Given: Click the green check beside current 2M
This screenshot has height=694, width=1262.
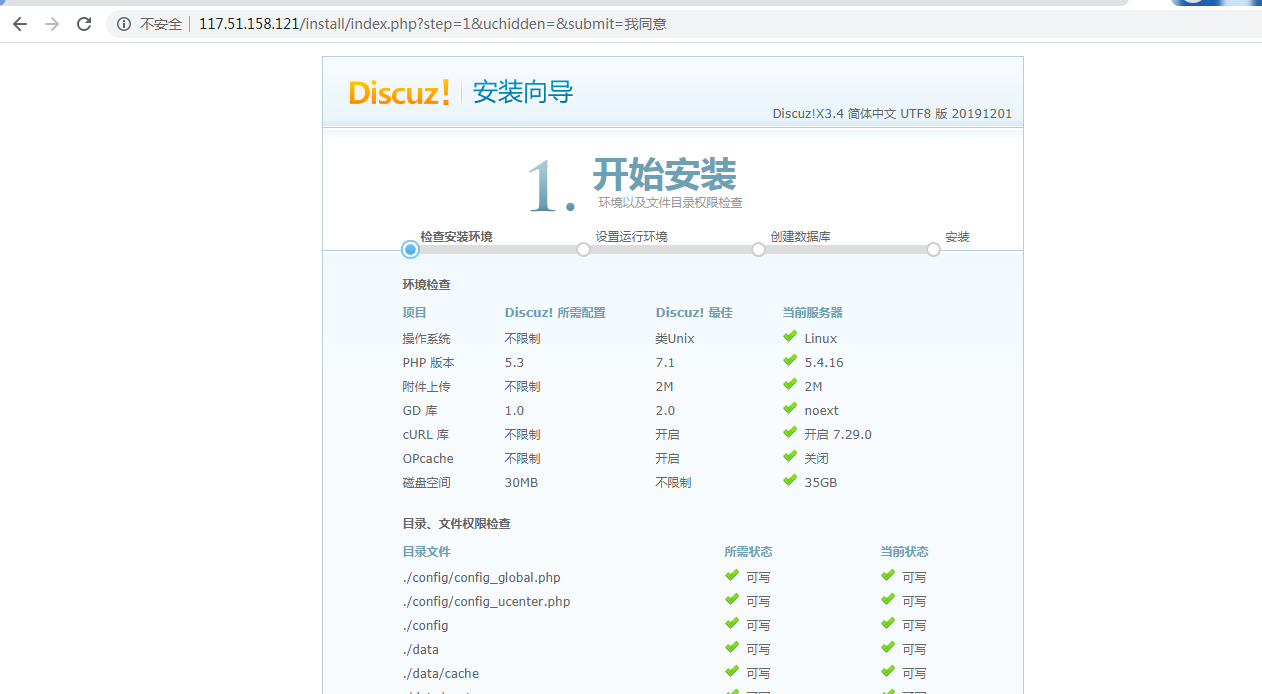Looking at the screenshot, I should point(790,385).
